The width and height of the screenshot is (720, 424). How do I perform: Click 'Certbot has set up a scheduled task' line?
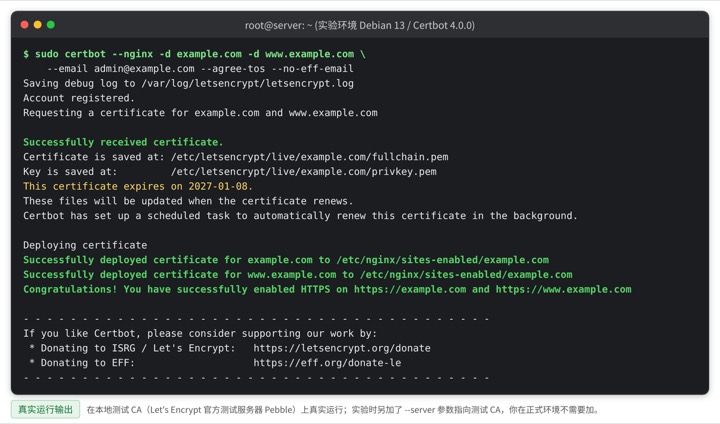pyautogui.click(x=300, y=216)
